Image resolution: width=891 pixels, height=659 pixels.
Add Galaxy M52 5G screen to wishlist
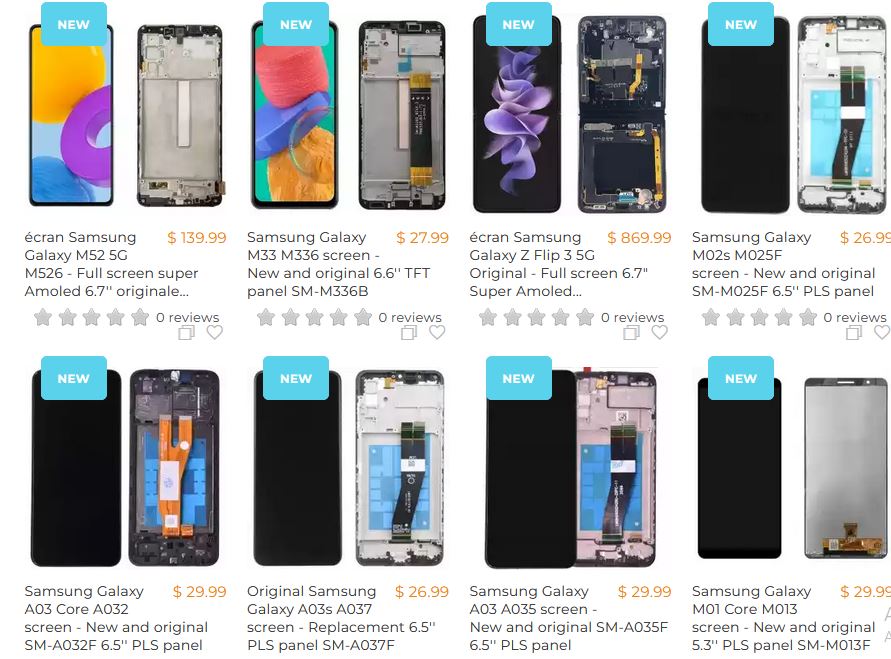point(214,332)
